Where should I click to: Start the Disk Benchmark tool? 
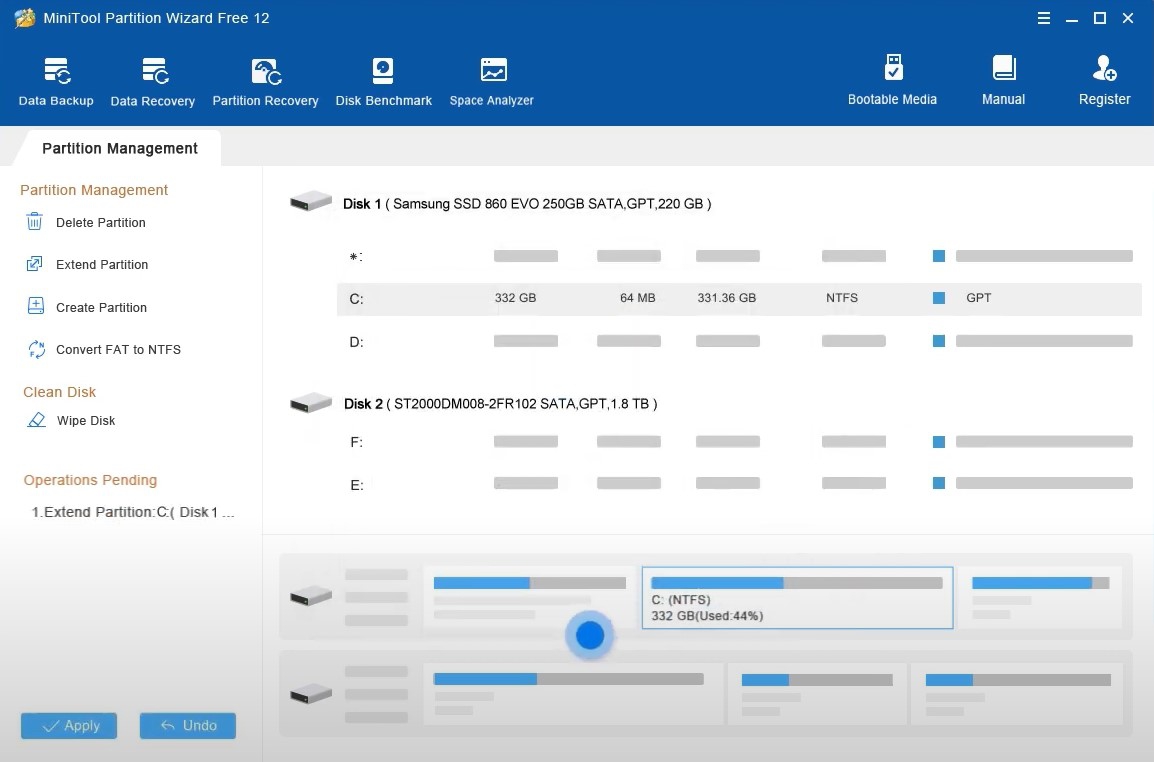[383, 82]
